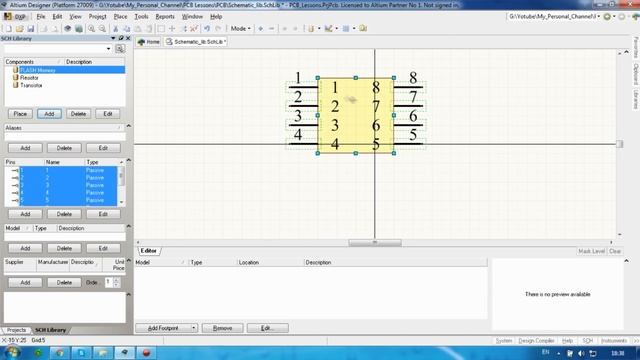The height and width of the screenshot is (360, 640).
Task: Click the Remove button in the Editor
Action: 222,328
